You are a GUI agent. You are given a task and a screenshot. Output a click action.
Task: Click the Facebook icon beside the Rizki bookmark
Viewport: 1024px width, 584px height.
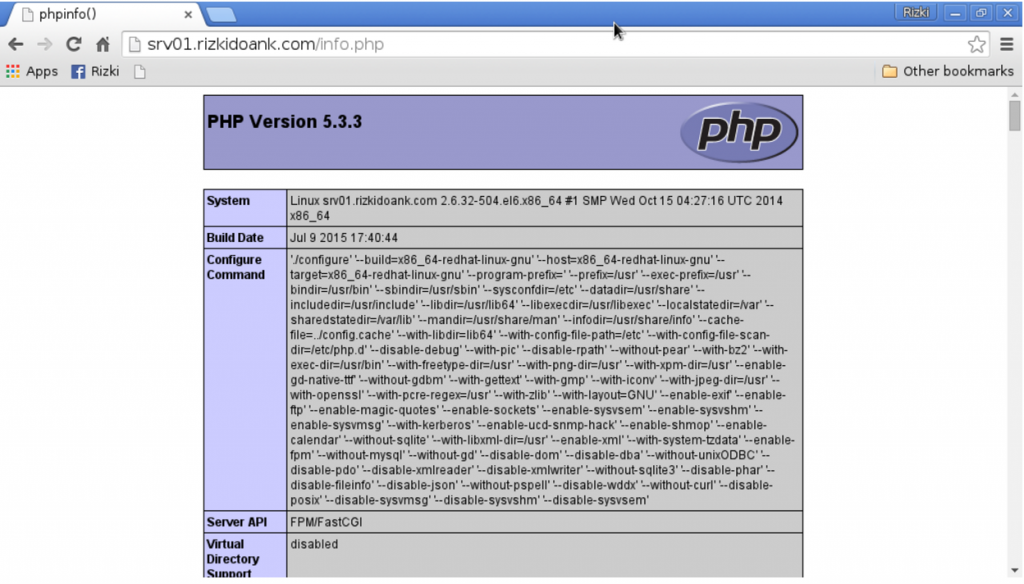coord(78,71)
